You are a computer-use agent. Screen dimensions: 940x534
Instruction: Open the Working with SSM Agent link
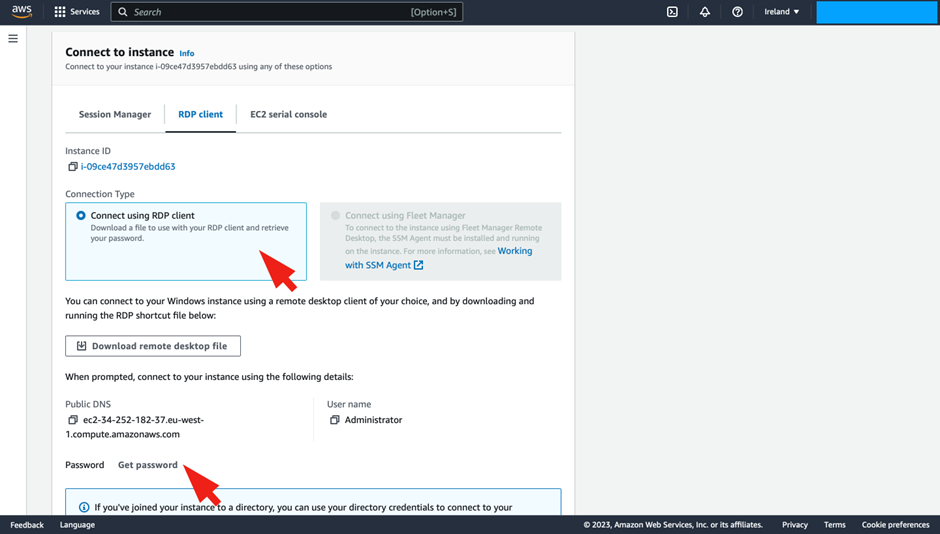pyautogui.click(x=438, y=258)
